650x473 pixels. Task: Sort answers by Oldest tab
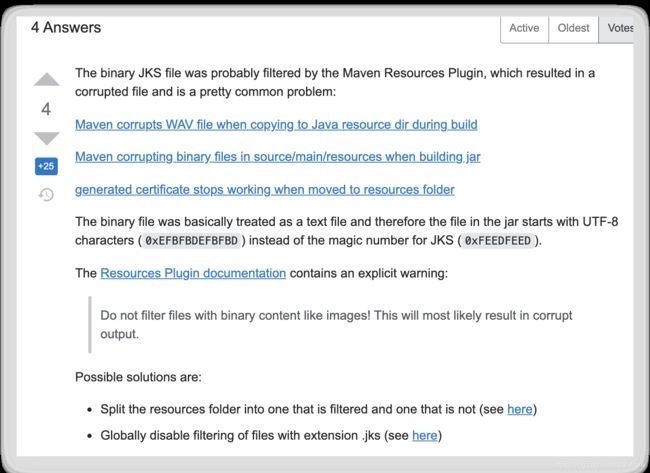tap(573, 28)
